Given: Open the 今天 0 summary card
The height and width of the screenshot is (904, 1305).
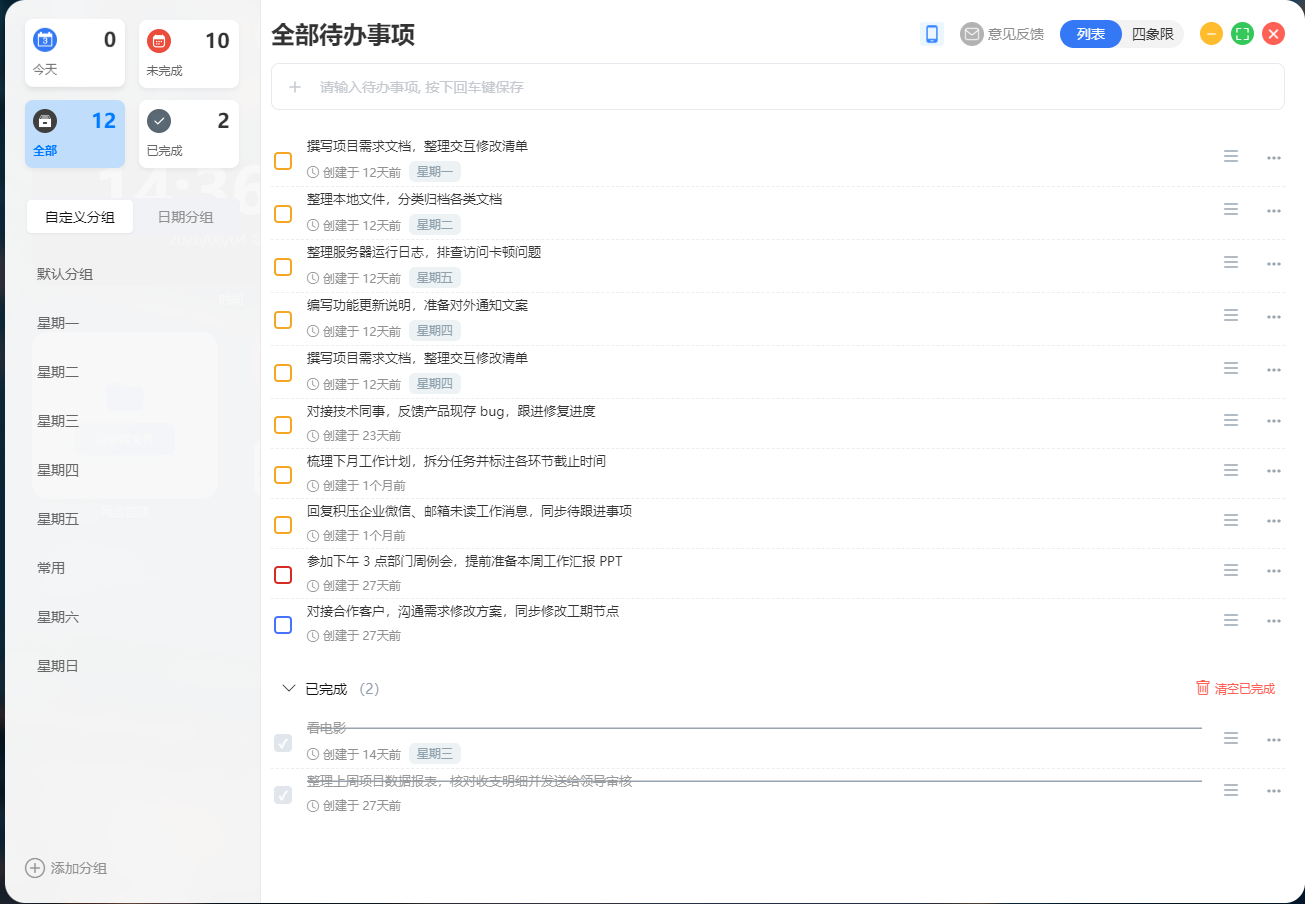Looking at the screenshot, I should tap(75, 54).
